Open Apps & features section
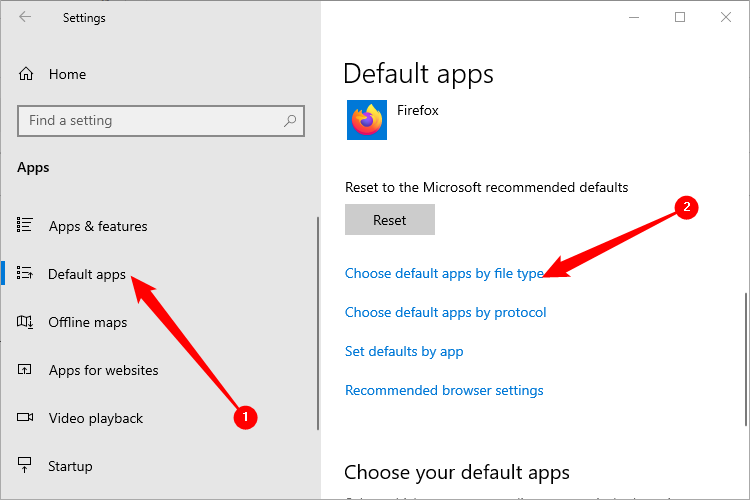The image size is (750, 500). click(x=98, y=226)
